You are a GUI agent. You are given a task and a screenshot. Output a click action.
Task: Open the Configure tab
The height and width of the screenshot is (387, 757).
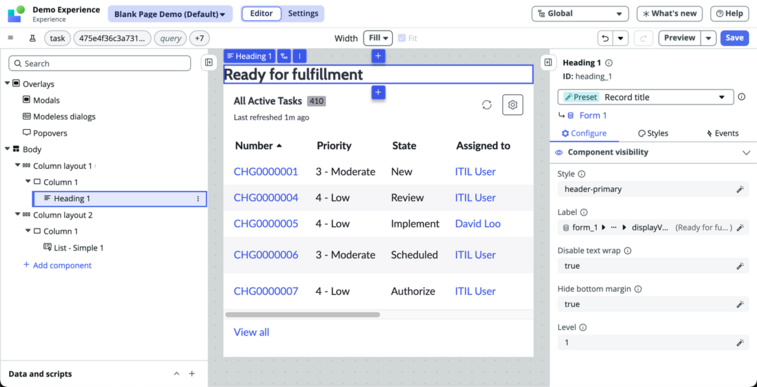coord(584,133)
